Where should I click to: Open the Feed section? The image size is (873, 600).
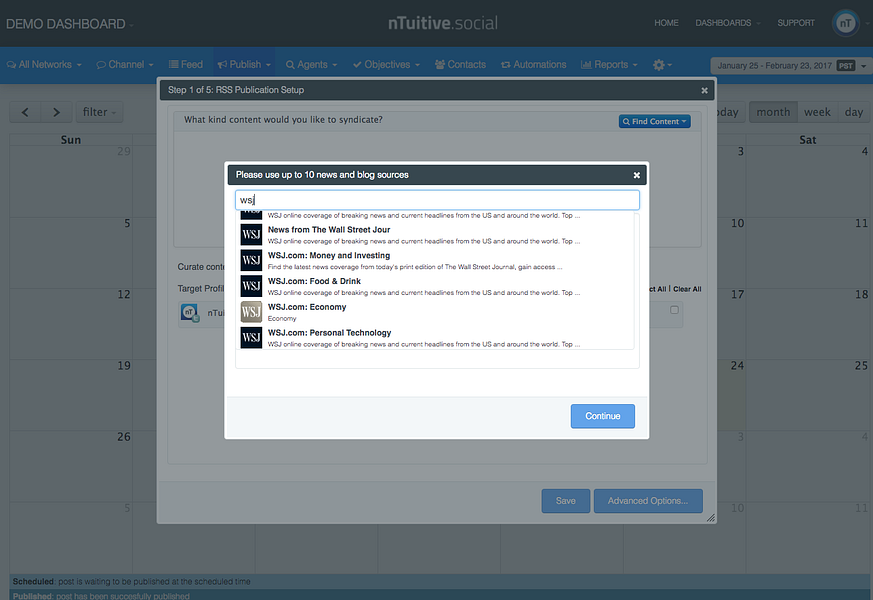(x=185, y=62)
